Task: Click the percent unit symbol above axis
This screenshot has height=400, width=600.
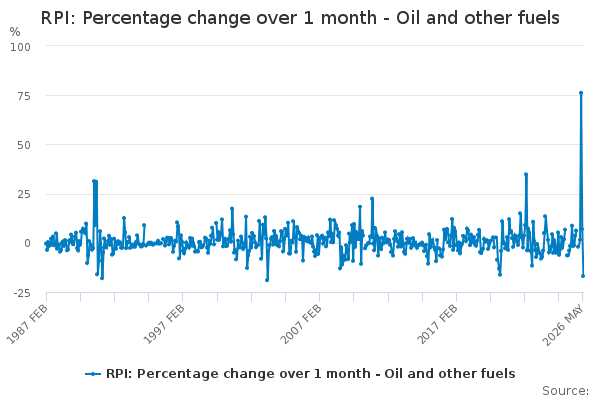Action: (x=15, y=32)
